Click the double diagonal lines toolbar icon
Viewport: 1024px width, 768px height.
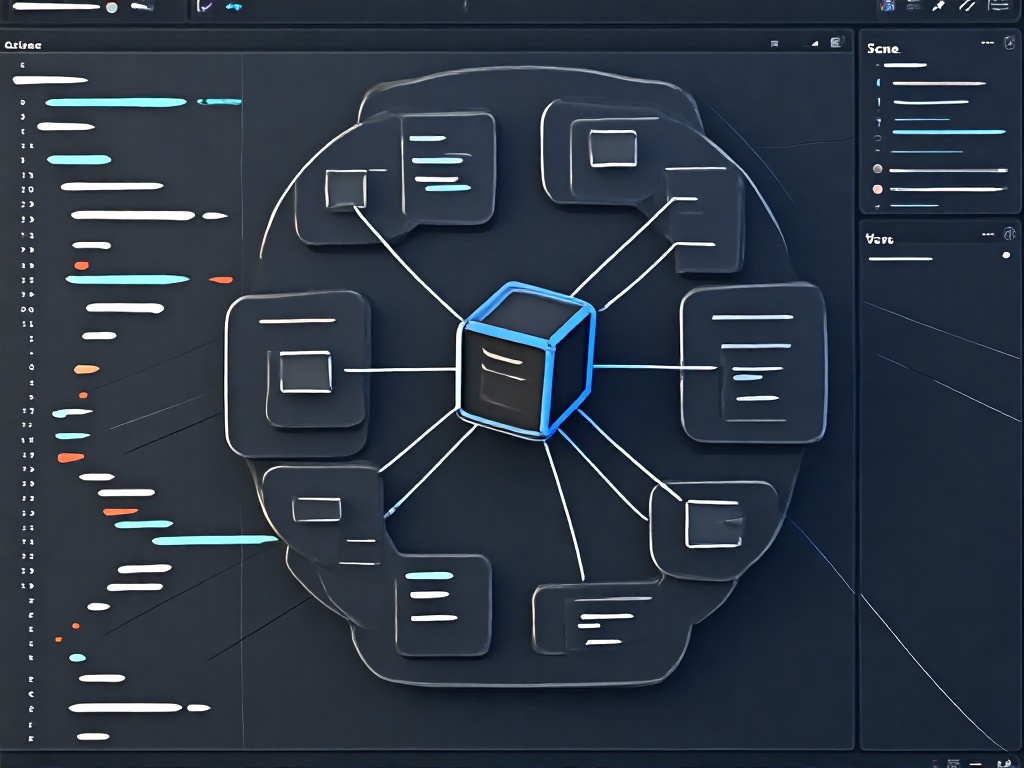coord(967,6)
